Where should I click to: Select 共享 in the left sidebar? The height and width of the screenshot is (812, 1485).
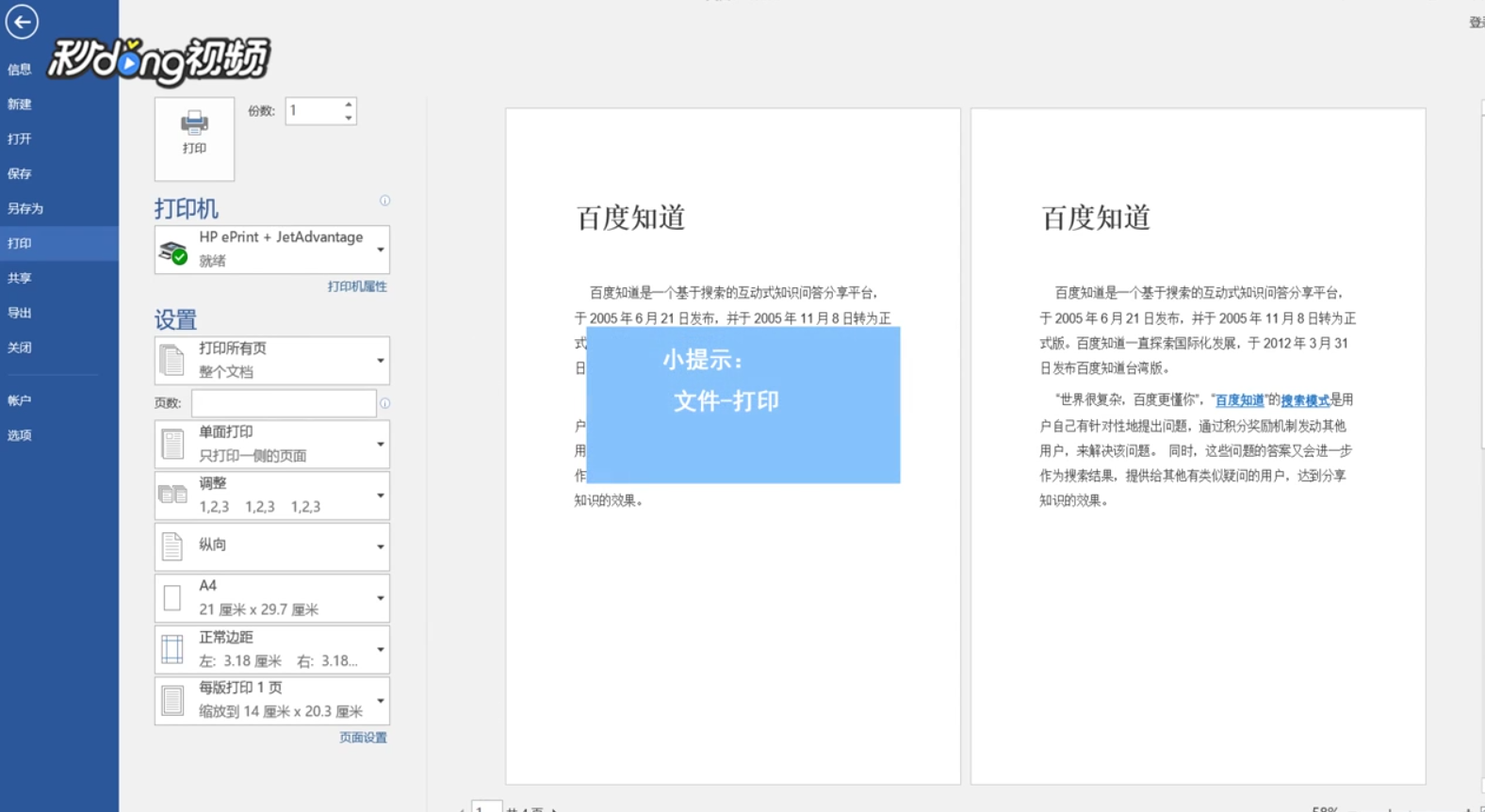pyautogui.click(x=20, y=279)
